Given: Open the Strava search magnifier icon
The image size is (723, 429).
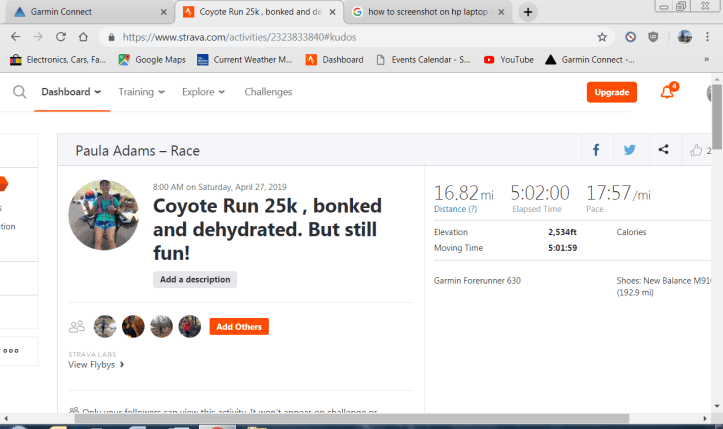Looking at the screenshot, I should [19, 93].
